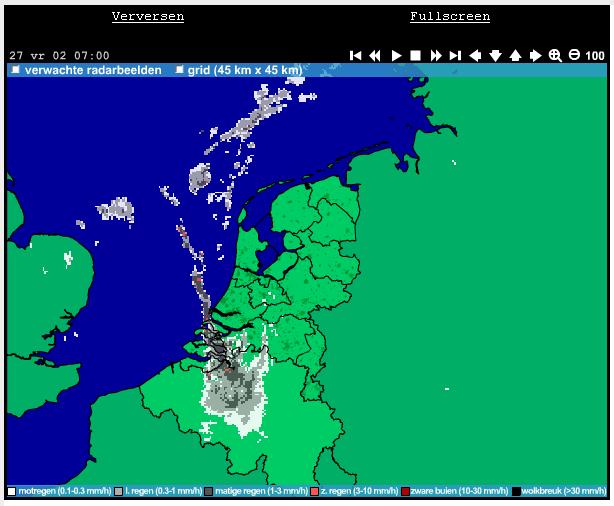Toggle the grid (45 km x 45 km) checkbox
This screenshot has width=614, height=506.
(179, 70)
